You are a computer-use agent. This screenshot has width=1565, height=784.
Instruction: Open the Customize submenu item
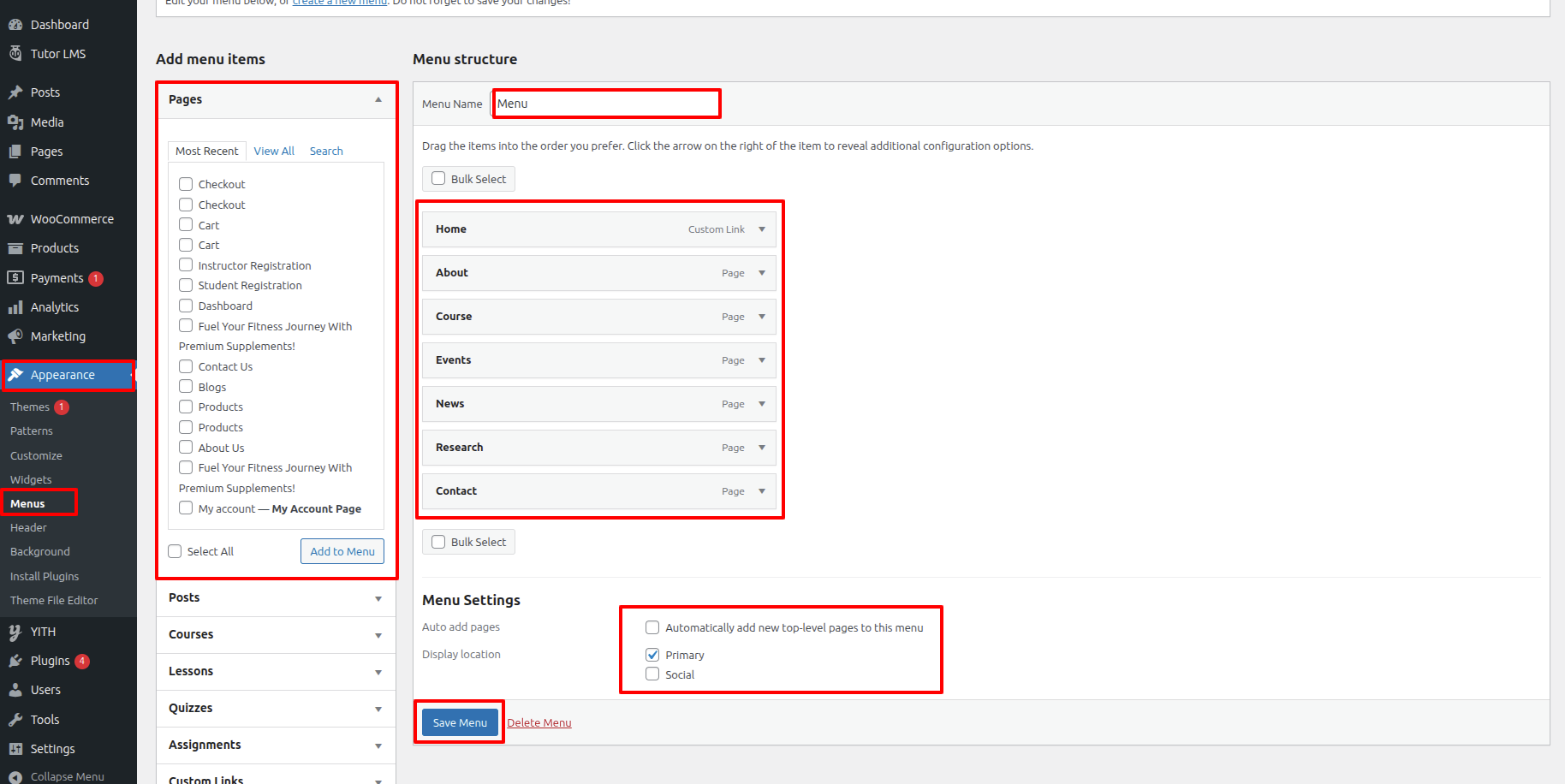36,456
